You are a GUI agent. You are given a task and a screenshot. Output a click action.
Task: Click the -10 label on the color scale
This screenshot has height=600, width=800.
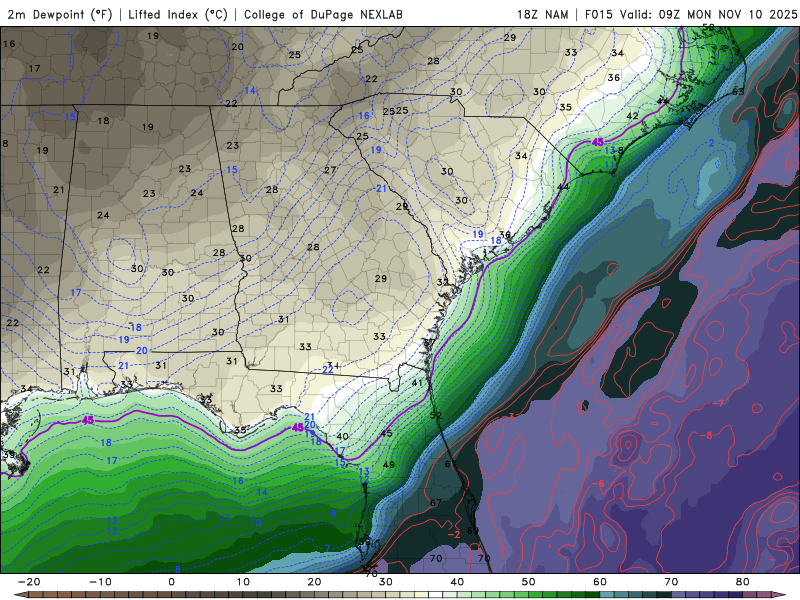pyautogui.click(x=100, y=582)
